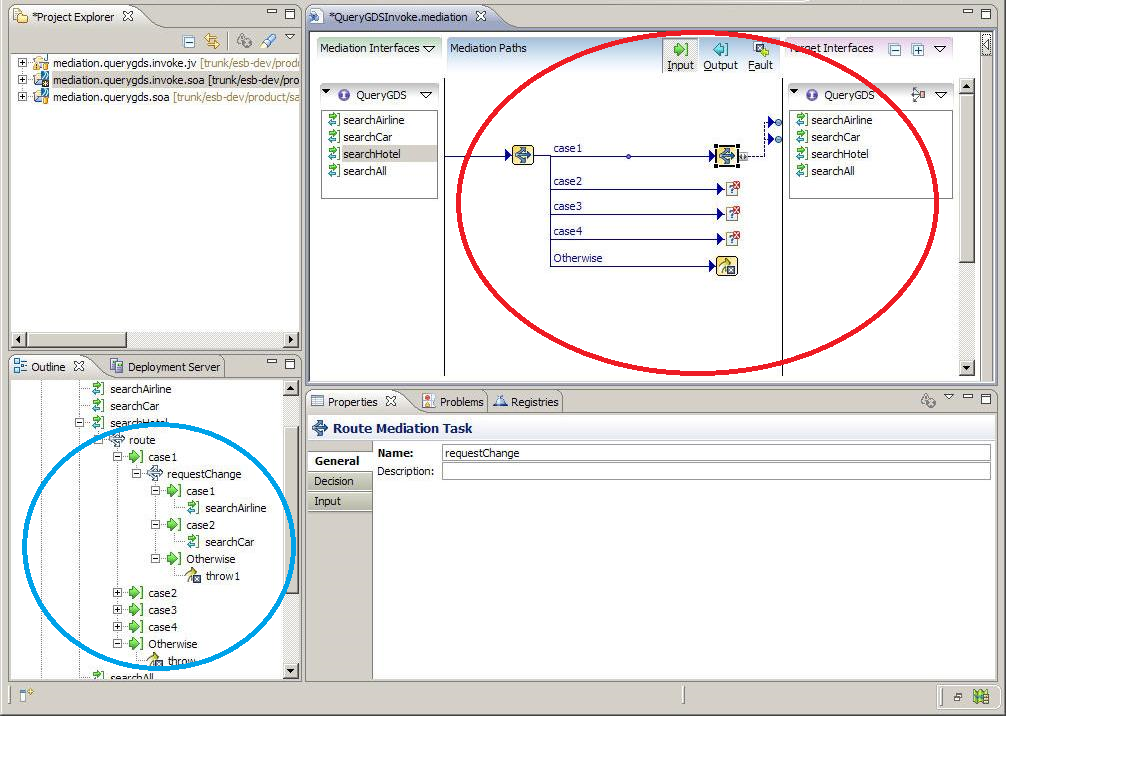This screenshot has height=782, width=1129.
Task: Click undefined task icon on case2 path
Action: (732, 189)
